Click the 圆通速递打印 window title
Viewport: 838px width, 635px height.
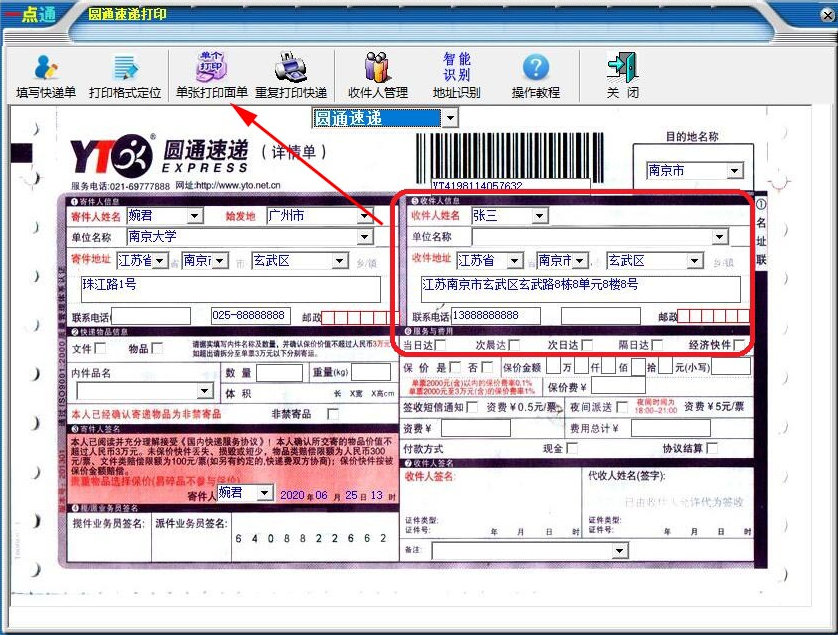[127, 14]
